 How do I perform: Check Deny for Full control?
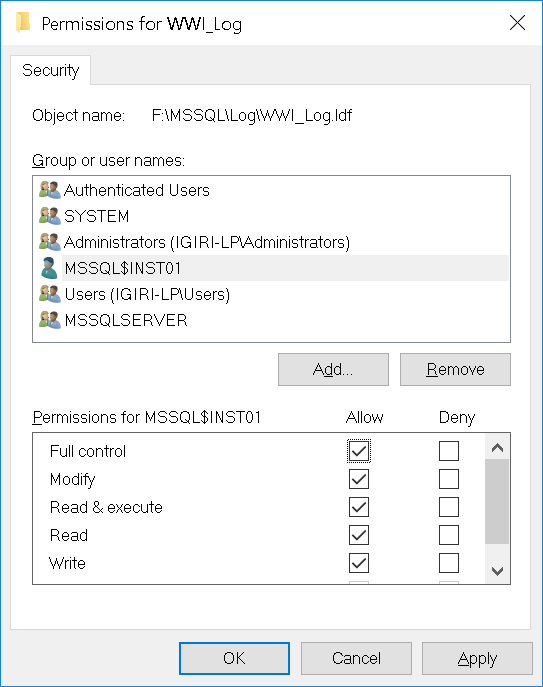click(449, 451)
